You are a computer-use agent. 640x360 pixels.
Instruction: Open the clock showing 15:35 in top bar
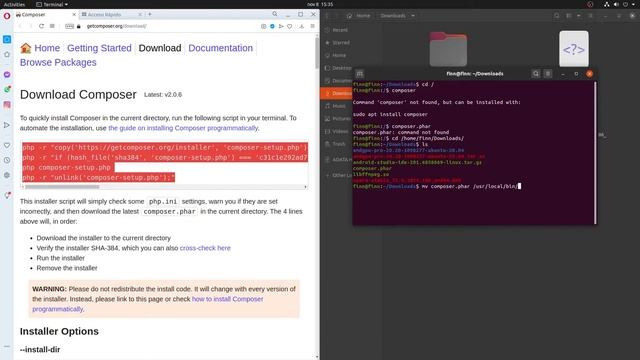tap(320, 4)
